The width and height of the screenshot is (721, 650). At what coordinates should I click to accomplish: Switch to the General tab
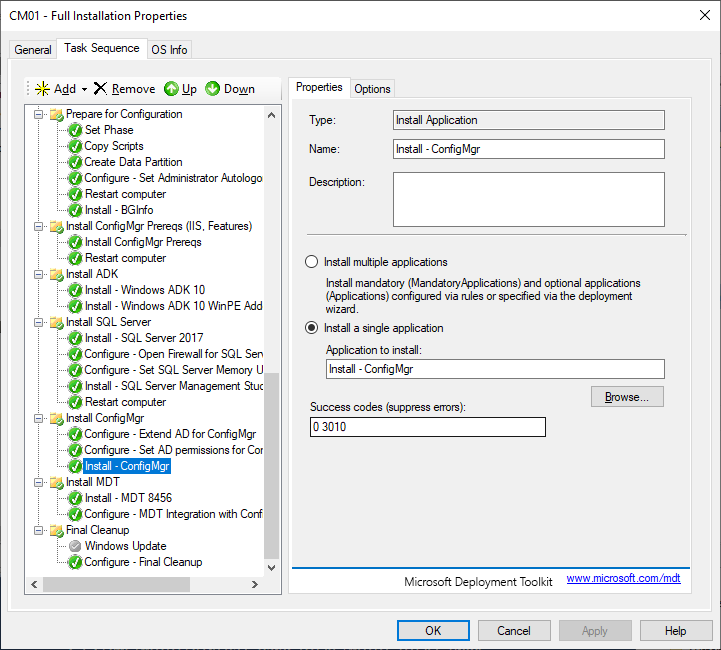[x=33, y=50]
